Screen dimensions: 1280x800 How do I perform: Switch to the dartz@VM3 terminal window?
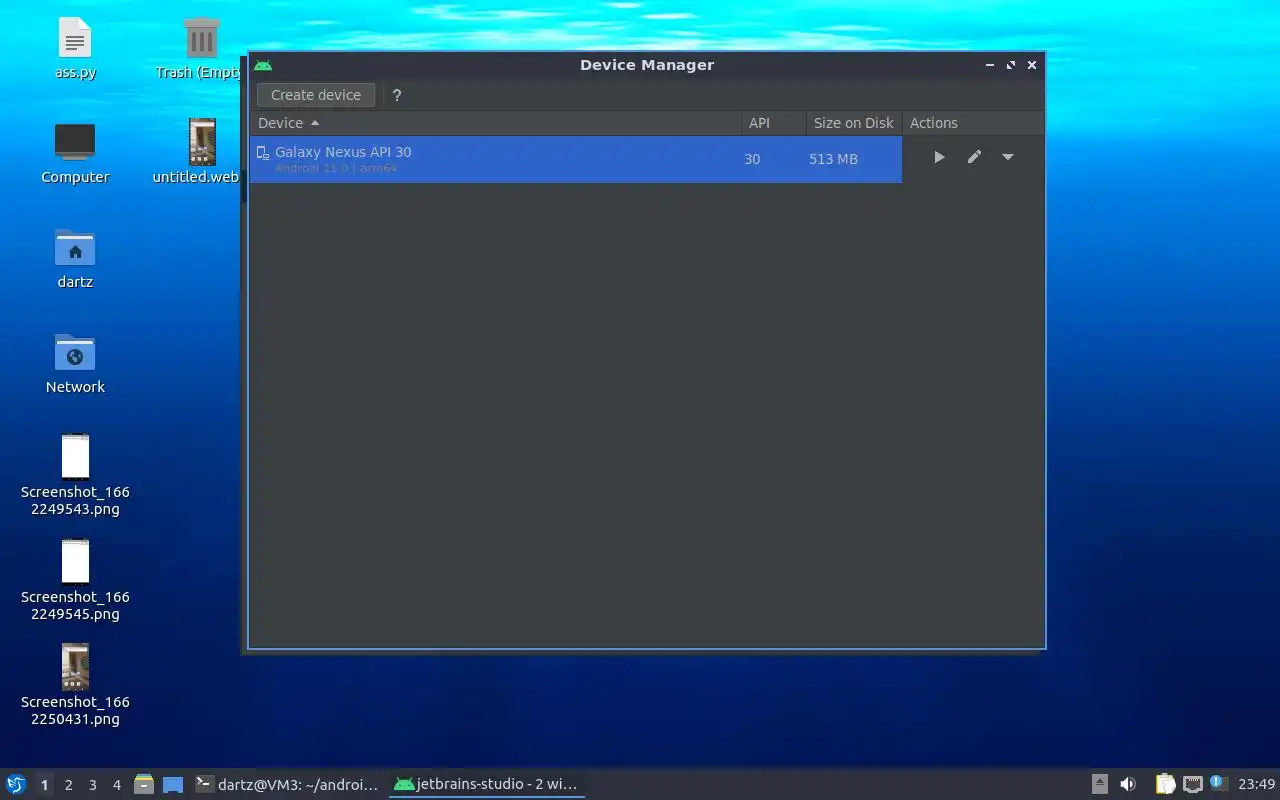tap(288, 784)
